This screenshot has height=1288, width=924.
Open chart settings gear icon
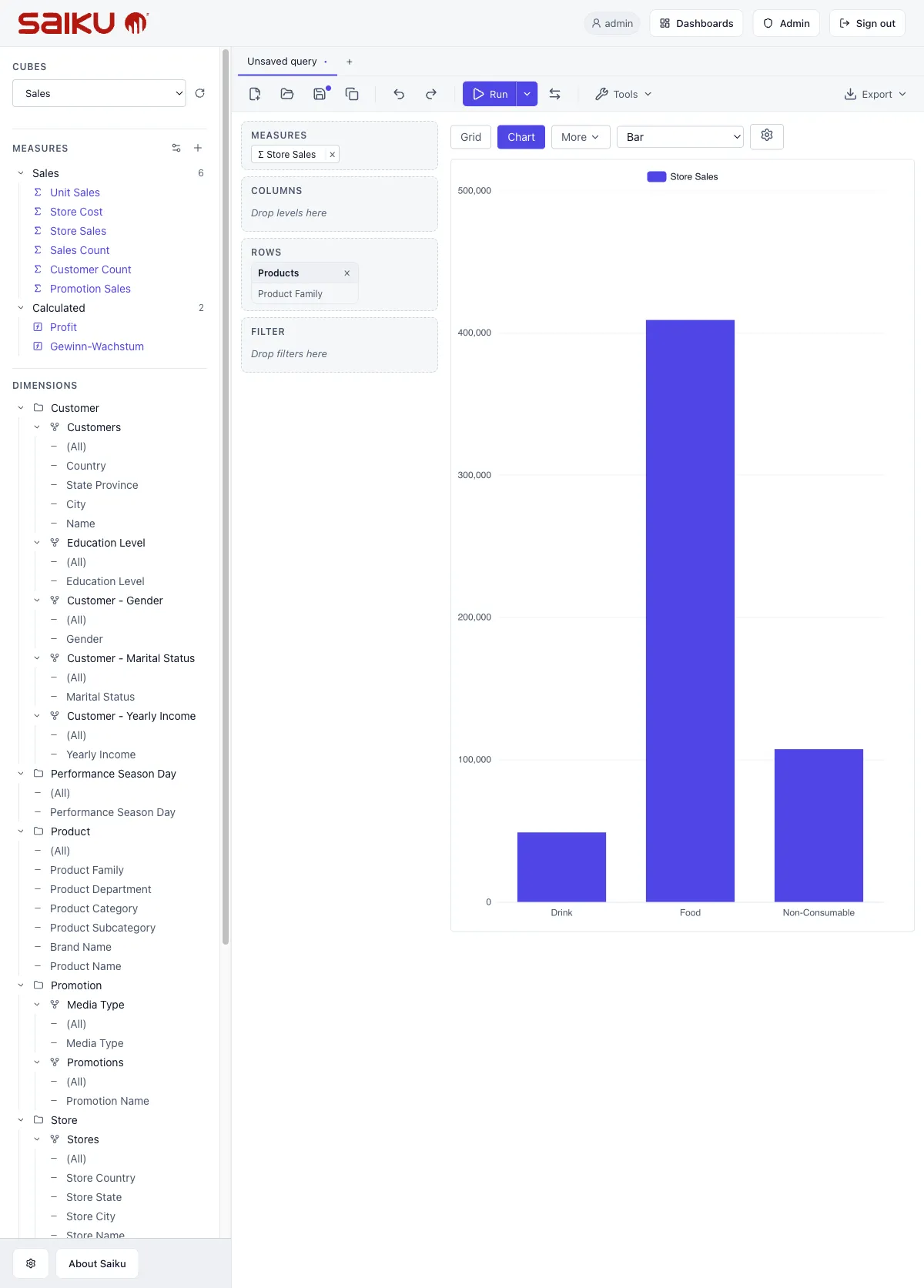767,136
